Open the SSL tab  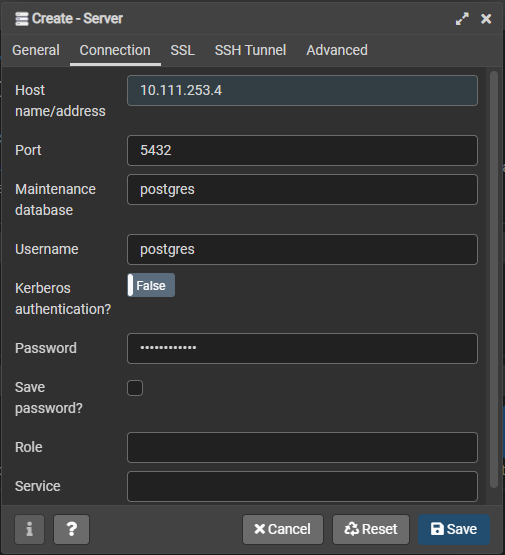[182, 50]
